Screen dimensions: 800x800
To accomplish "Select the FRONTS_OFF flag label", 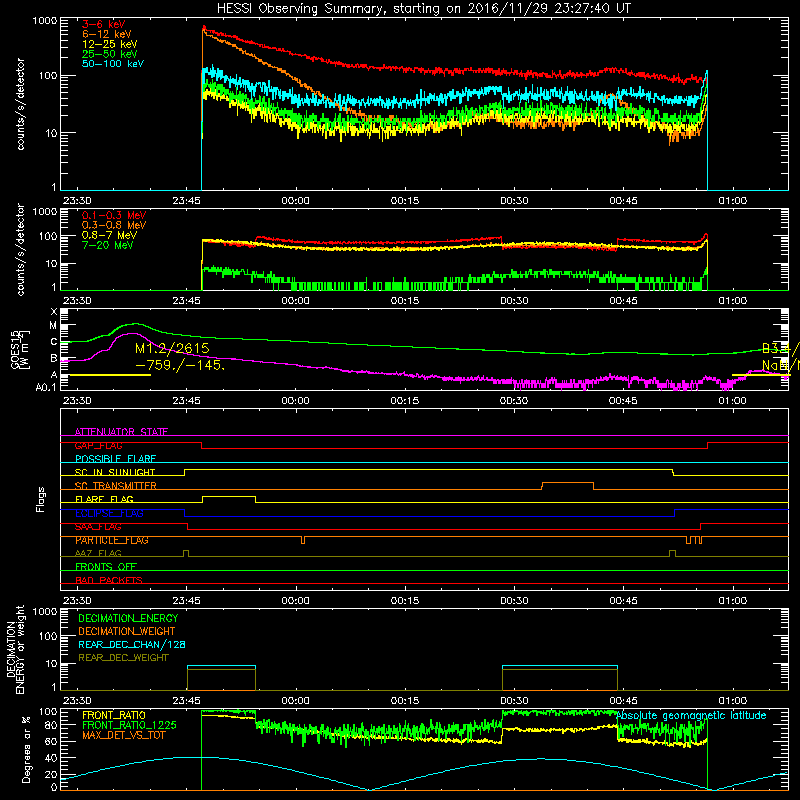I will coord(106,567).
